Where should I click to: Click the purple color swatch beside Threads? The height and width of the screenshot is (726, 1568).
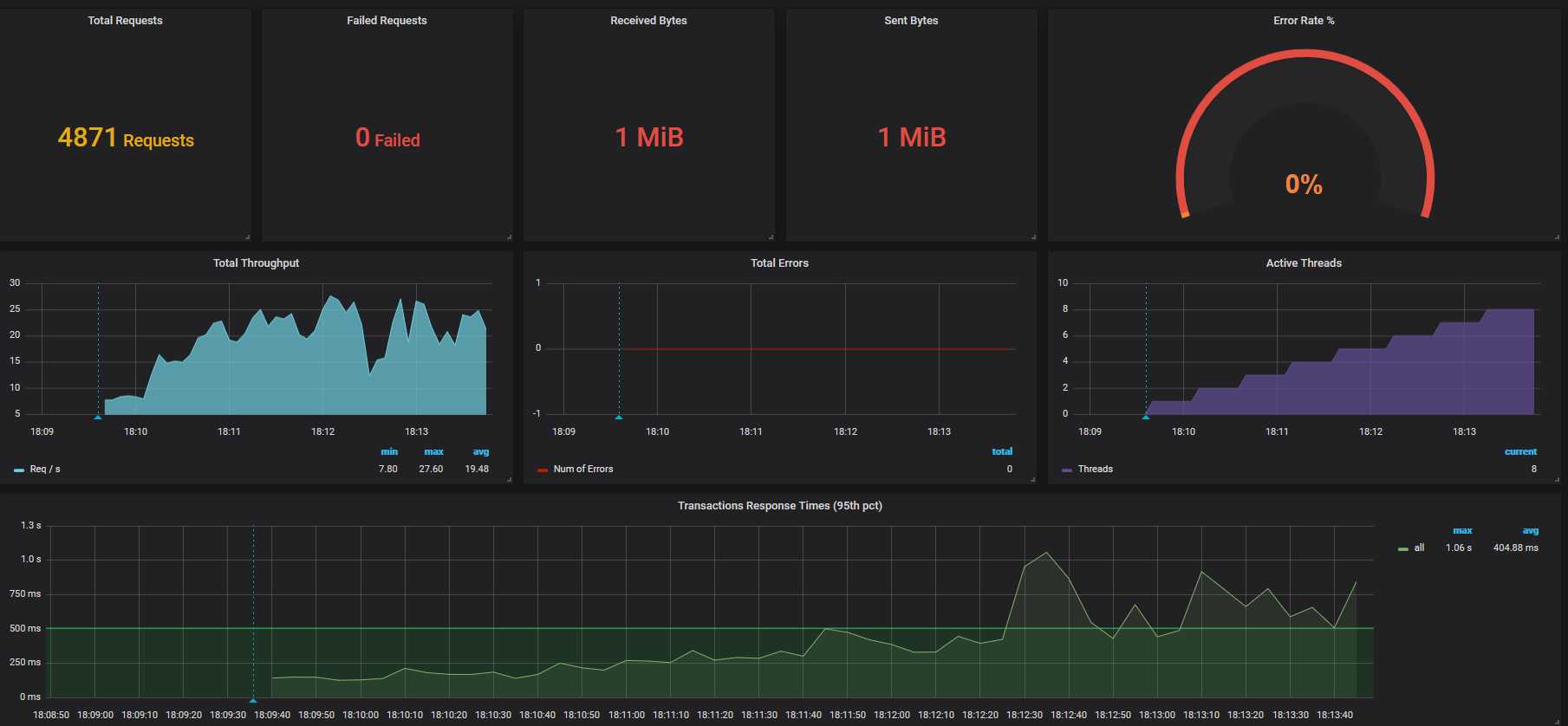pos(1067,470)
